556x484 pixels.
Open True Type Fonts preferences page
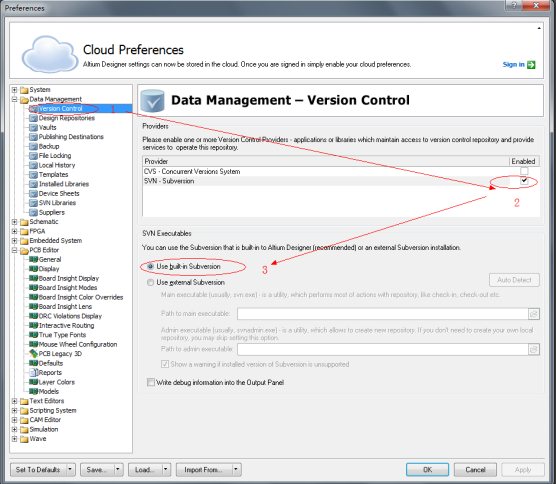coord(62,335)
